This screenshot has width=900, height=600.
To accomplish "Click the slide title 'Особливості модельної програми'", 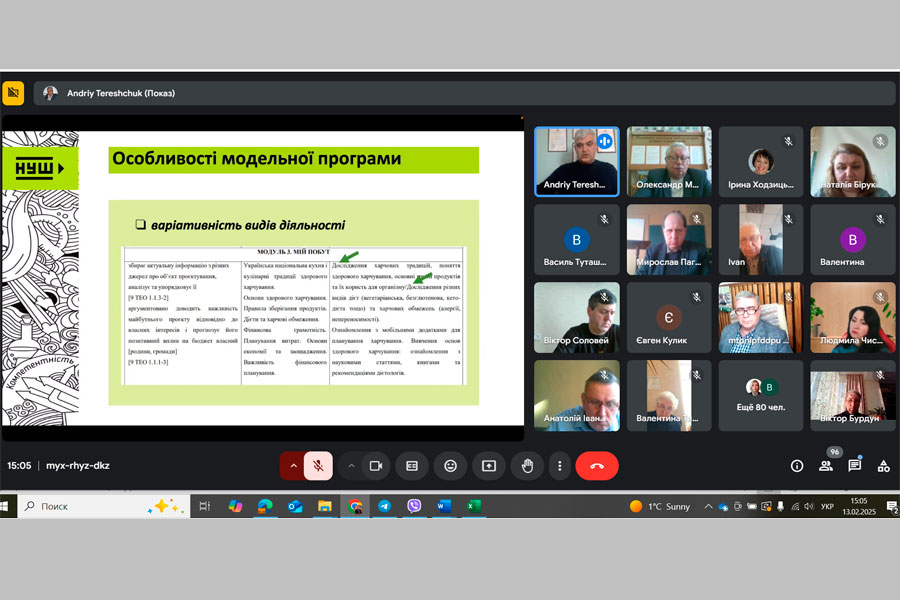I will [257, 158].
